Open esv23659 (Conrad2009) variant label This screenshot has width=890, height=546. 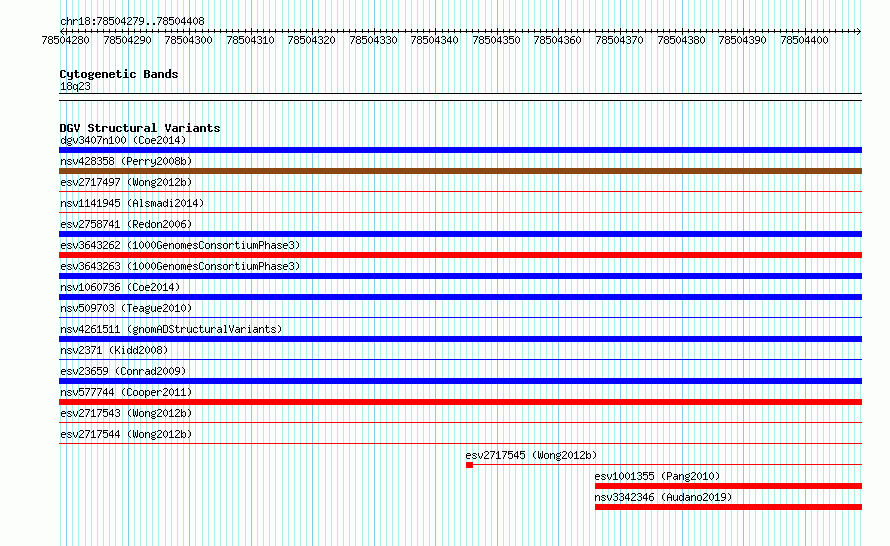tap(123, 371)
